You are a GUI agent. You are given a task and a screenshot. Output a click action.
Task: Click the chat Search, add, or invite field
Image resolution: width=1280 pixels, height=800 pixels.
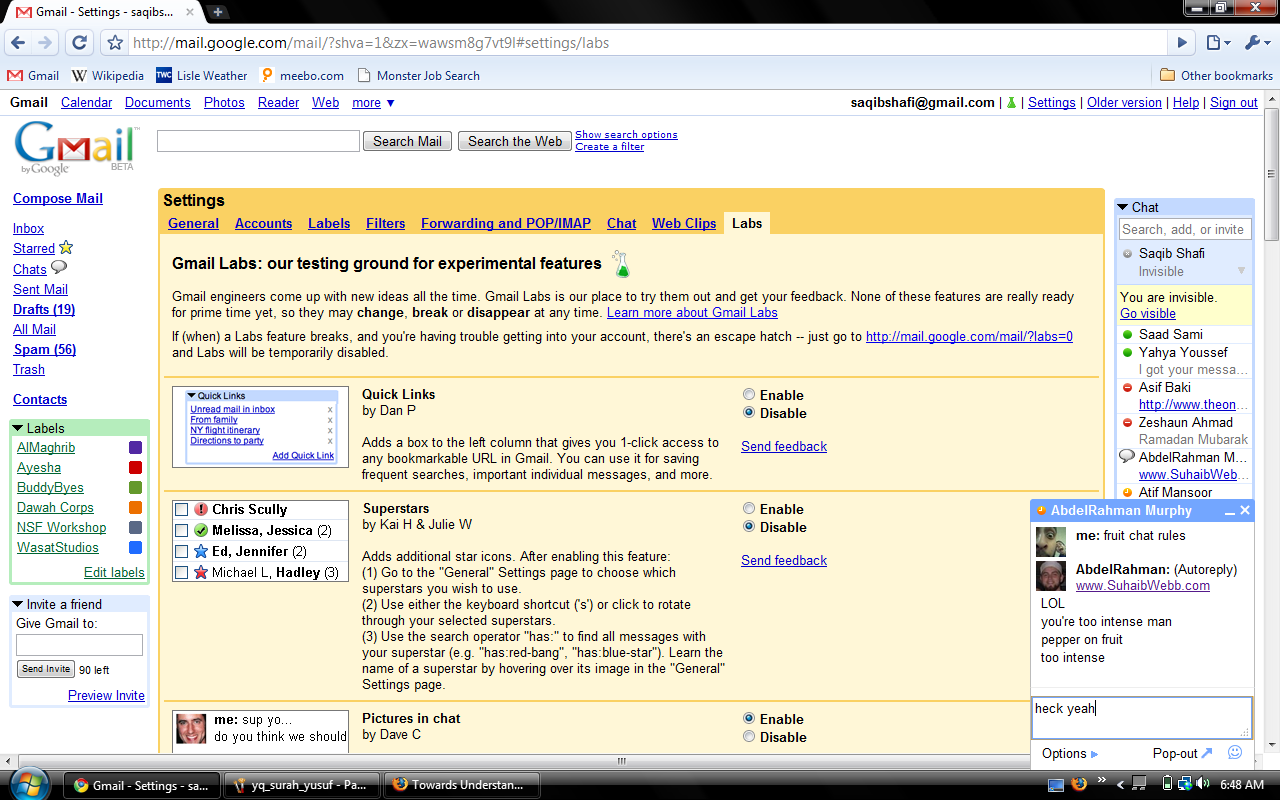[1184, 229]
